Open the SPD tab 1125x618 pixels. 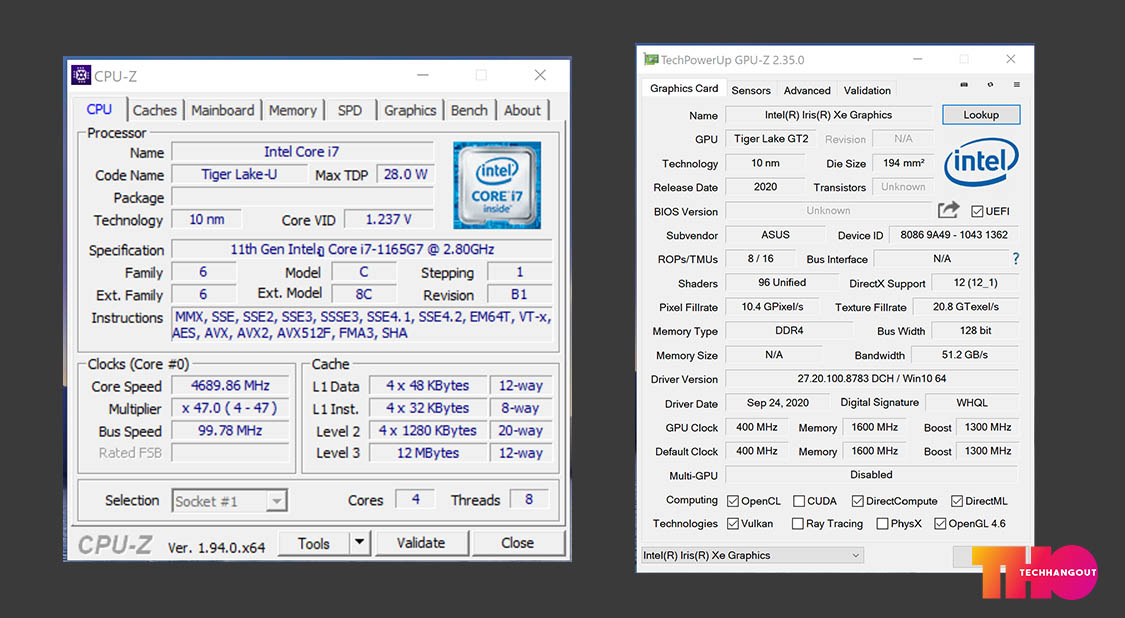(x=350, y=111)
